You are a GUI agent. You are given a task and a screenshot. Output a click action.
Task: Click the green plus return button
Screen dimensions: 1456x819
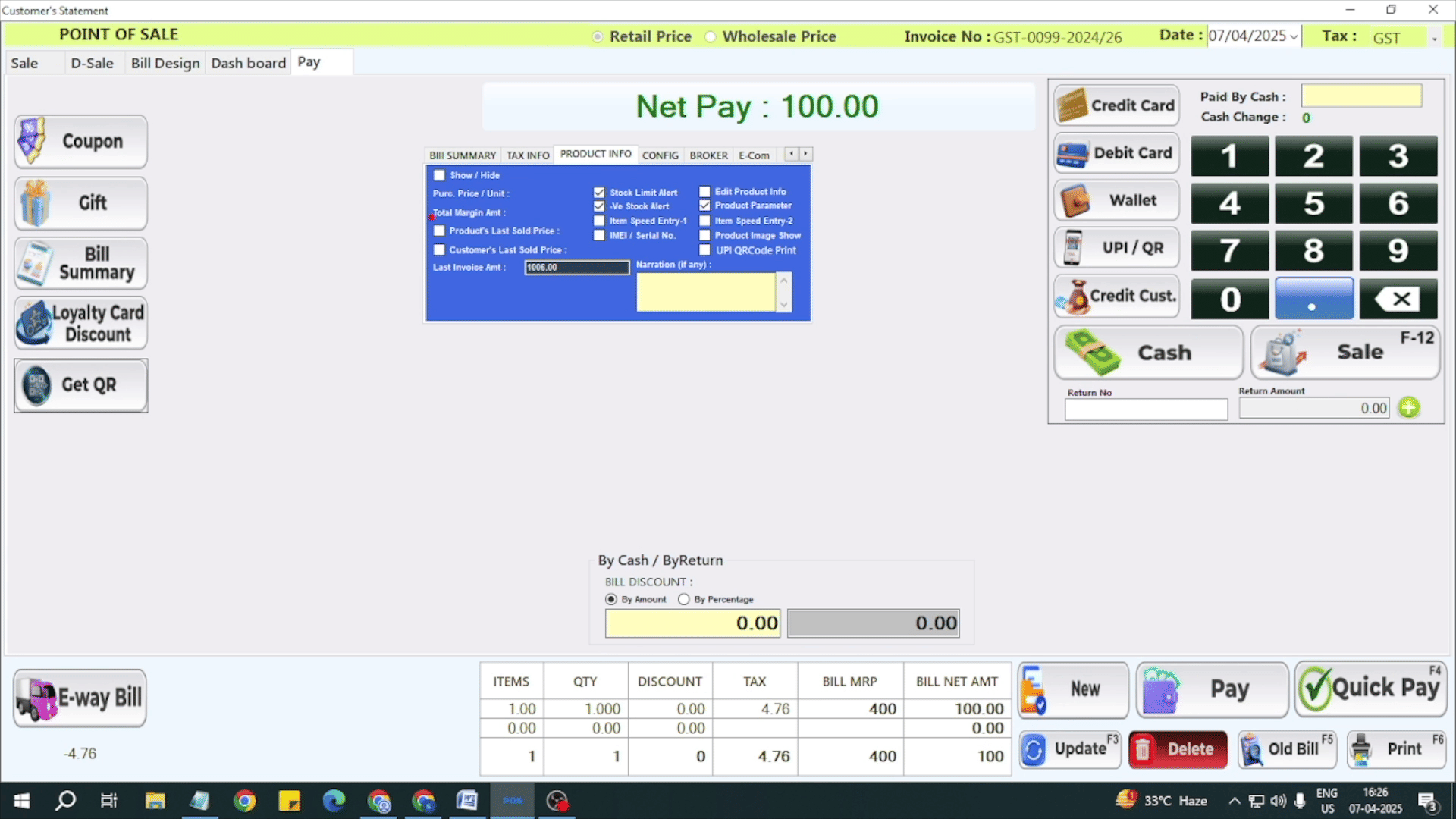tap(1409, 408)
